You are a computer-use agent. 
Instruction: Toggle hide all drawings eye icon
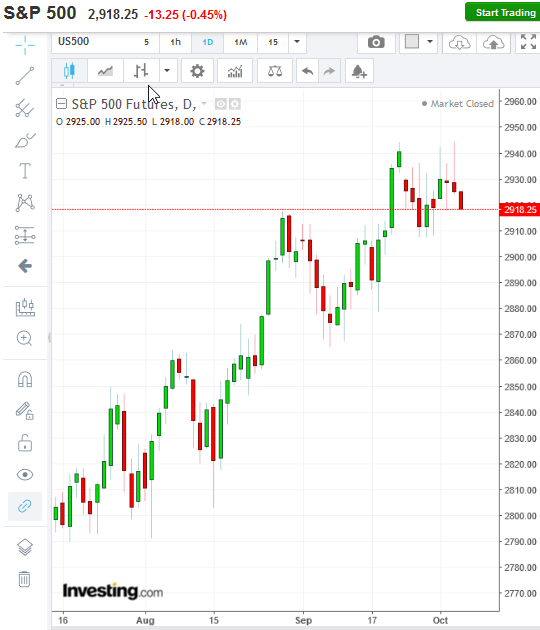tap(25, 475)
